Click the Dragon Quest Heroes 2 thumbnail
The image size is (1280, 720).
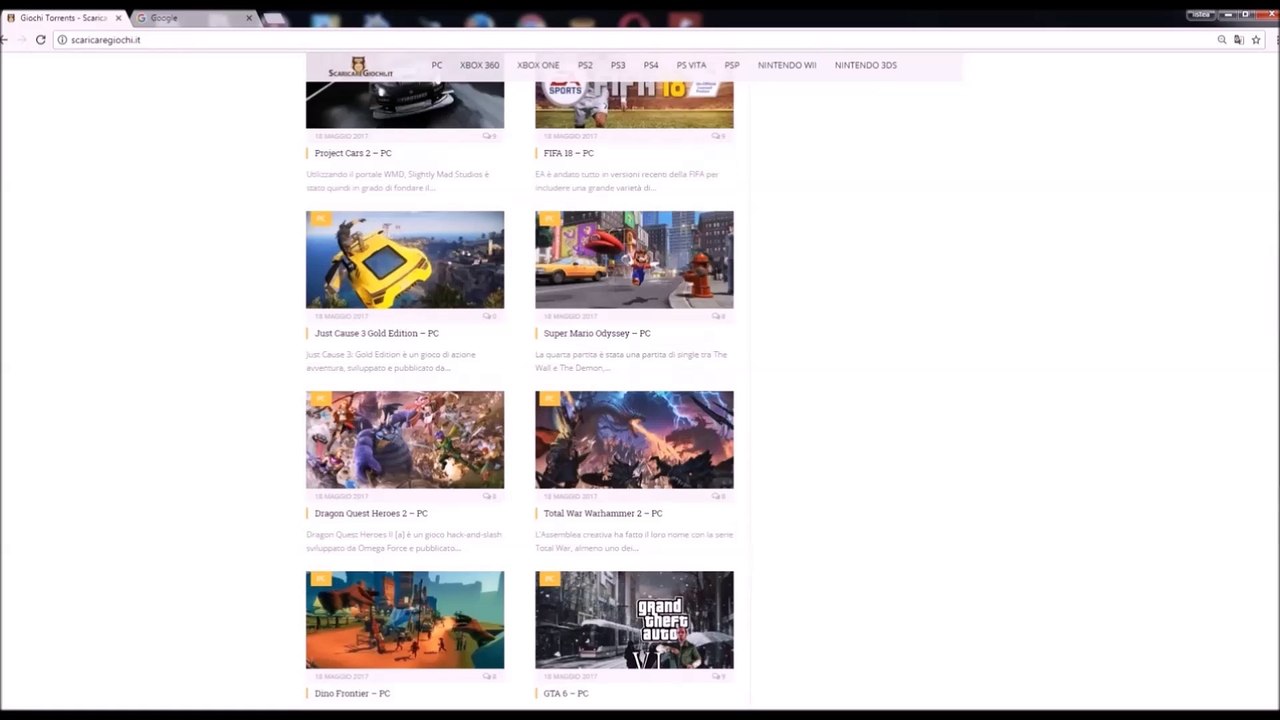point(405,440)
